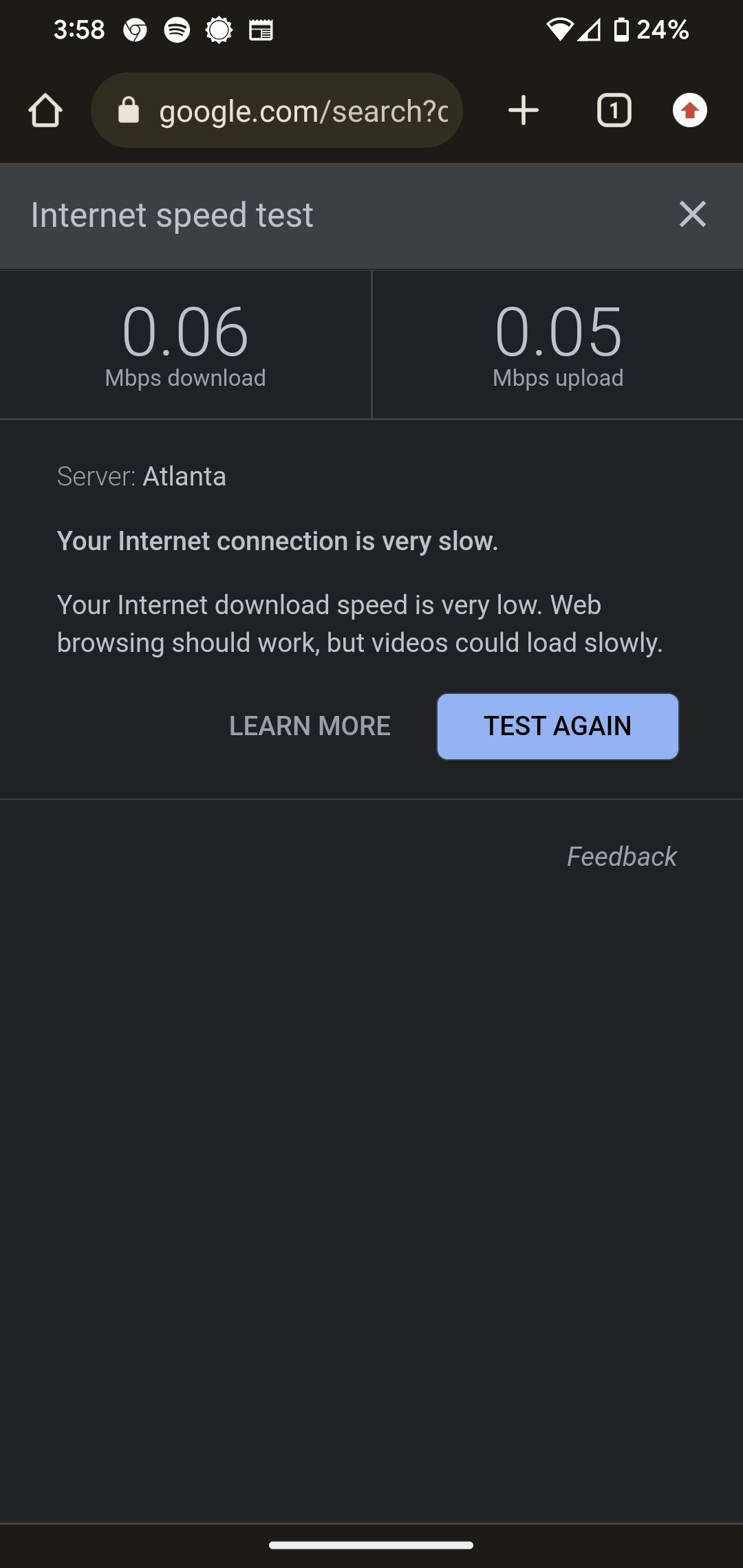Open the Feedback link
The height and width of the screenshot is (1568, 743).
pyautogui.click(x=622, y=857)
